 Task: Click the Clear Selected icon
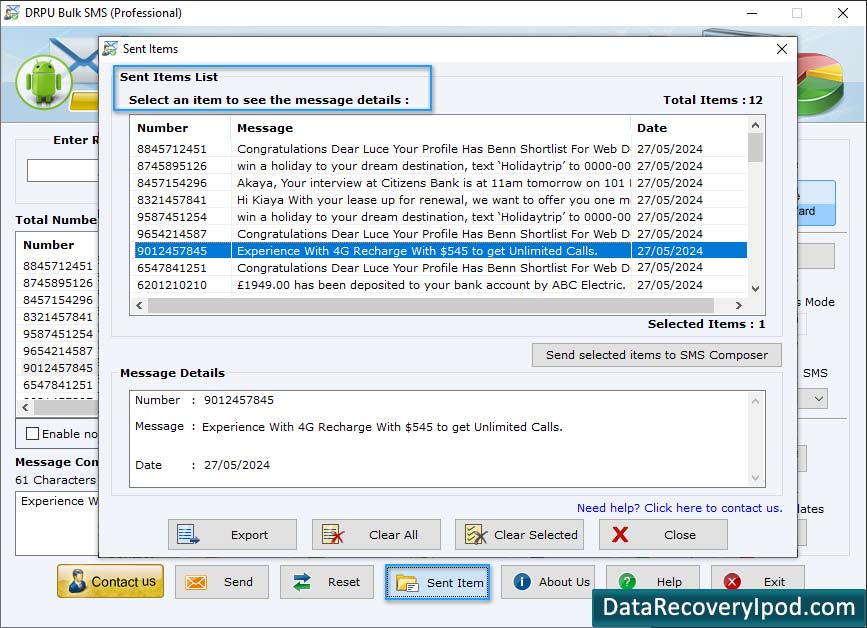[x=476, y=535]
